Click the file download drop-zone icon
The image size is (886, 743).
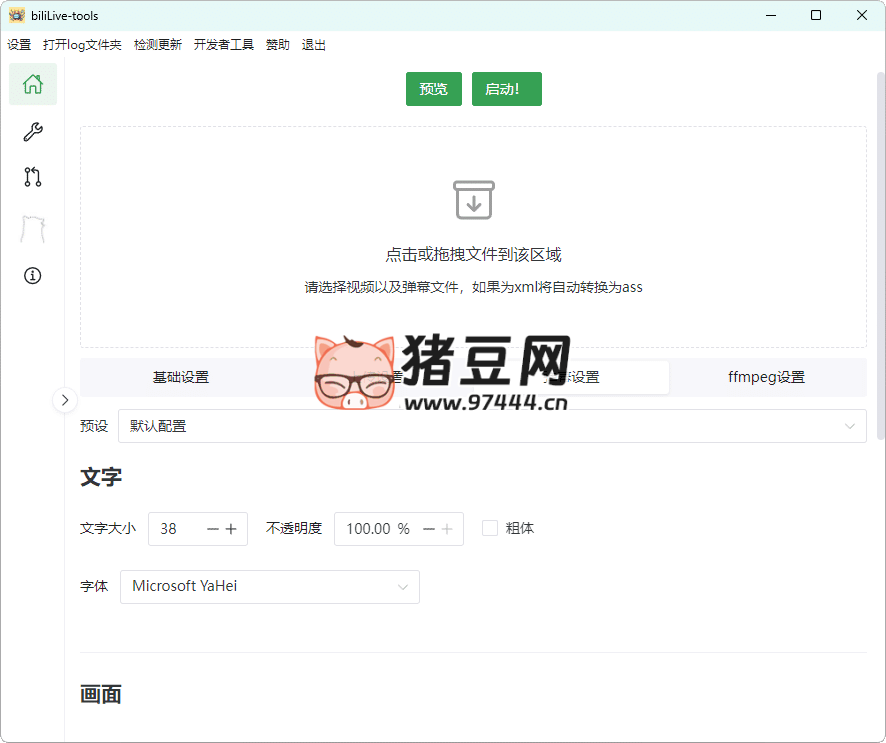(x=473, y=199)
